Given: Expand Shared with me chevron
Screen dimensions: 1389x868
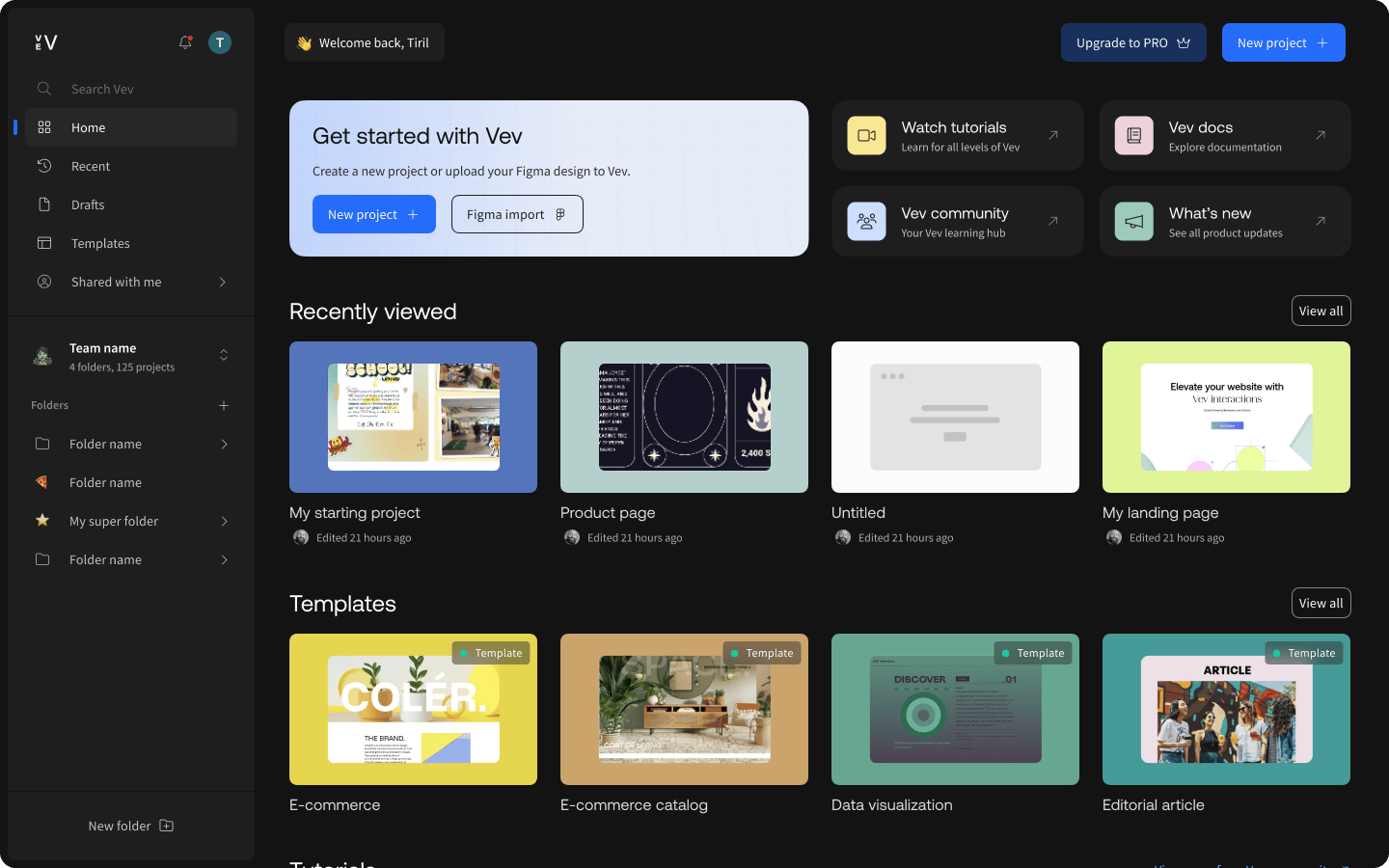Looking at the screenshot, I should click(223, 282).
